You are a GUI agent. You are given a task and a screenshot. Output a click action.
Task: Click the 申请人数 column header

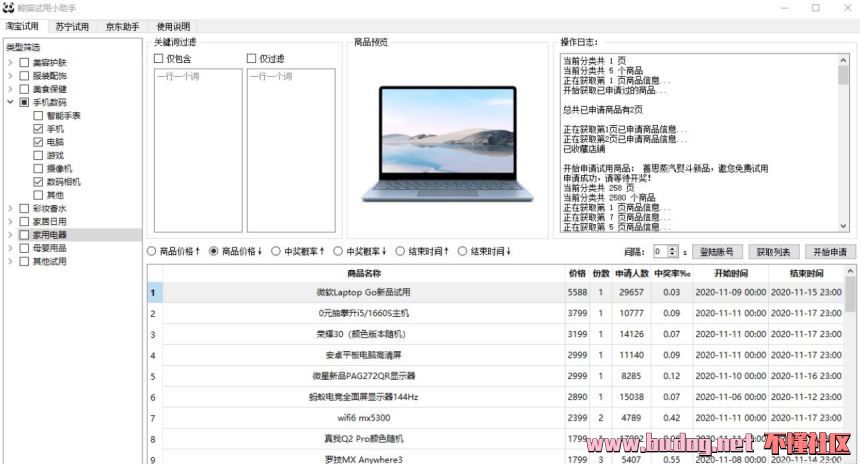tap(631, 273)
